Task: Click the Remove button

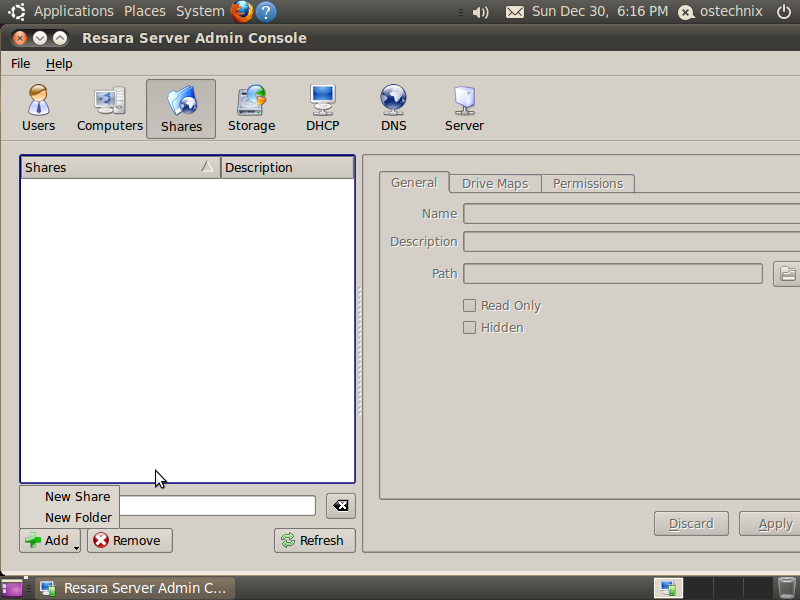Action: click(x=130, y=540)
